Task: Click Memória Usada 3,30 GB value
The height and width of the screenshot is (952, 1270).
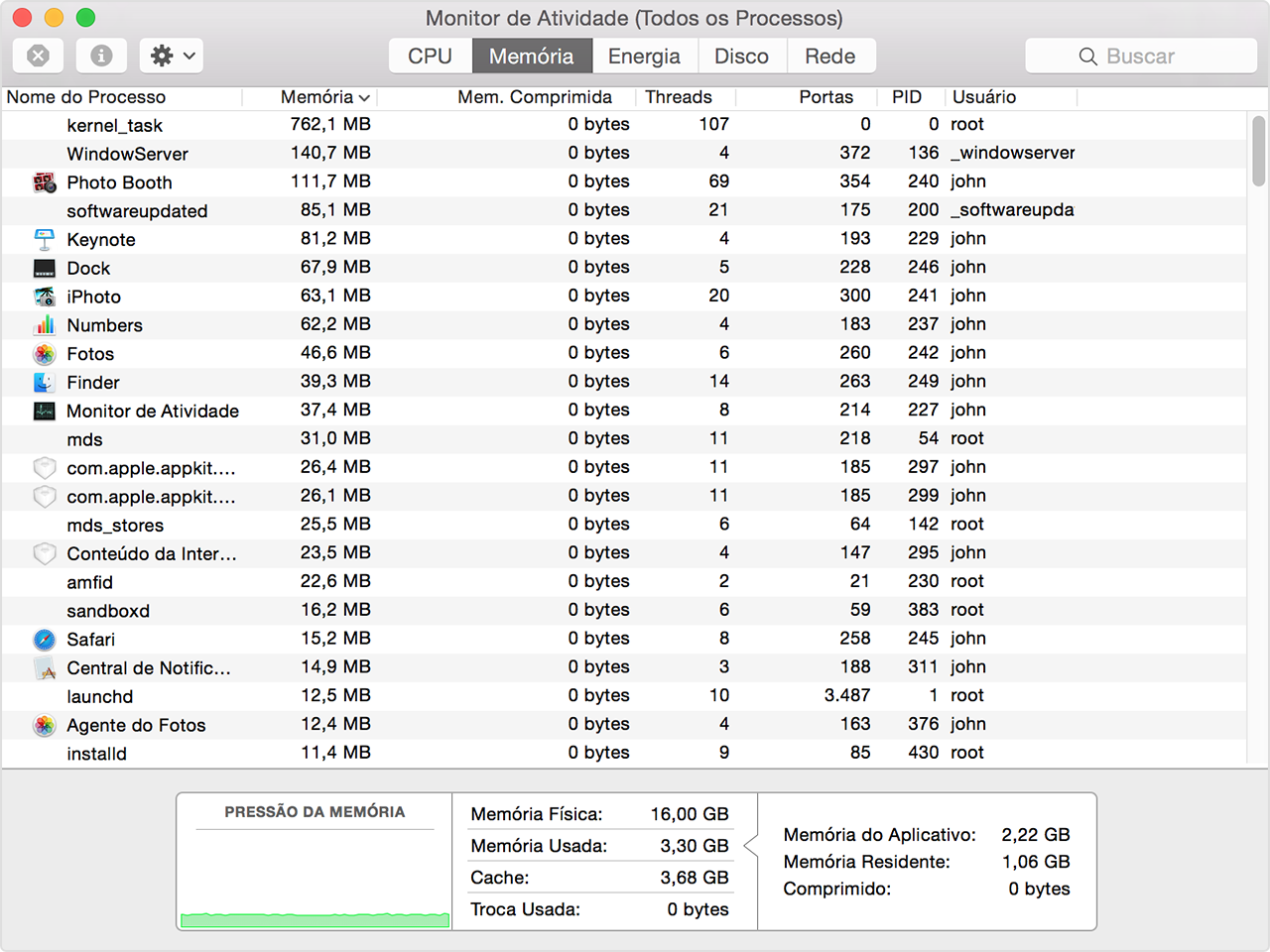Action: click(695, 846)
